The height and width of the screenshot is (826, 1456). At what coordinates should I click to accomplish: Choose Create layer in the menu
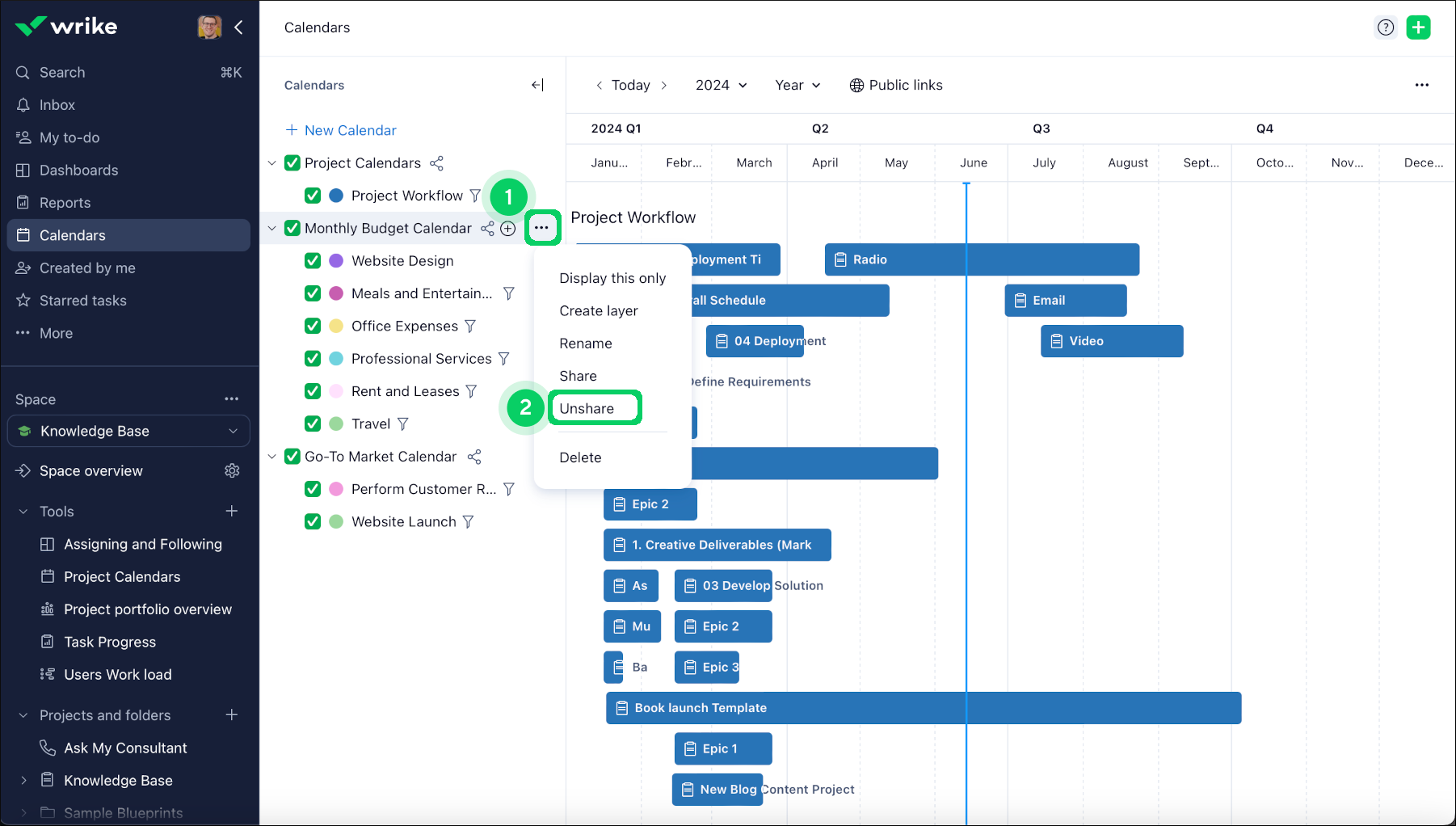[598, 310]
